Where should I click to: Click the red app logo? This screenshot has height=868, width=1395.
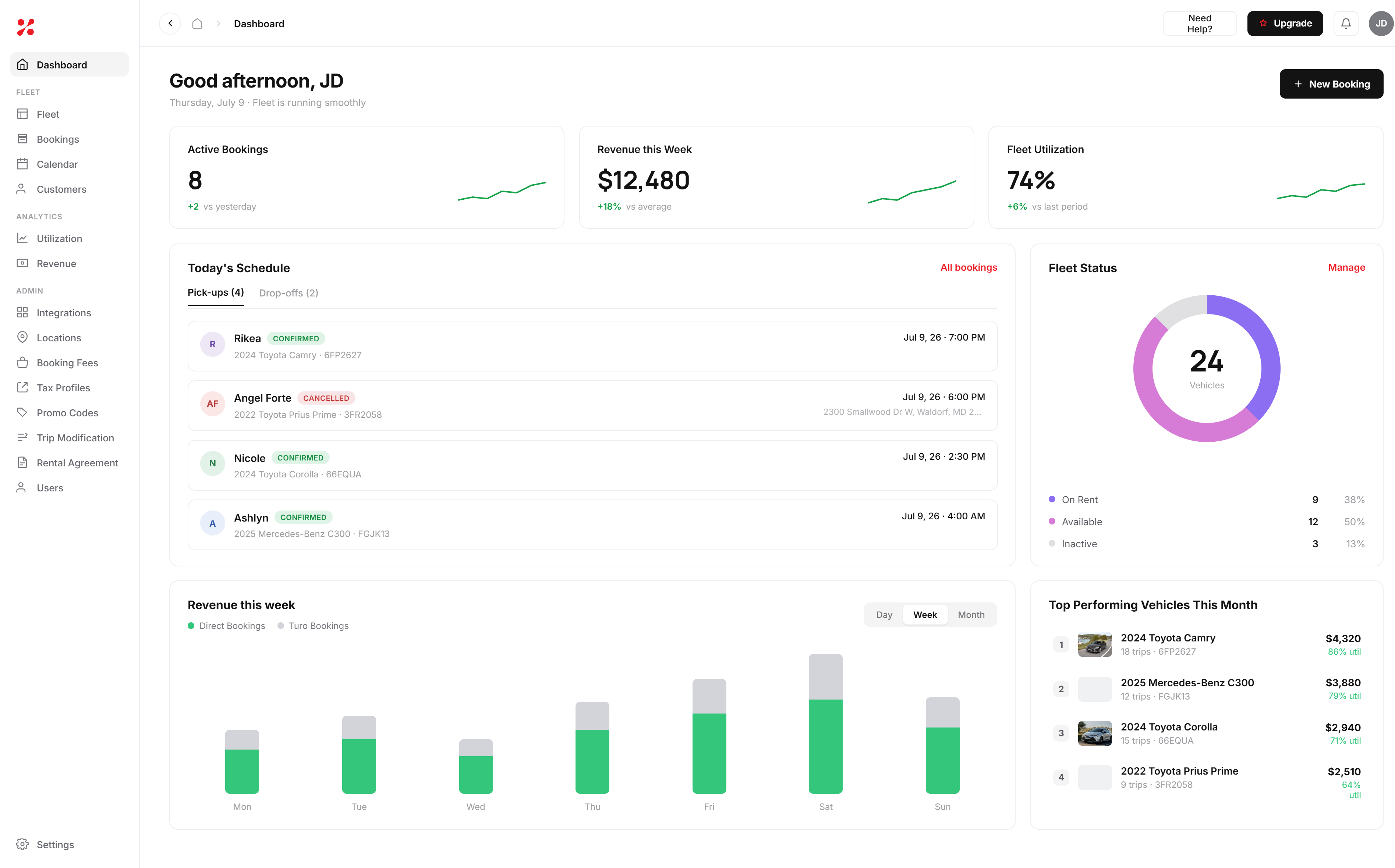pos(26,27)
